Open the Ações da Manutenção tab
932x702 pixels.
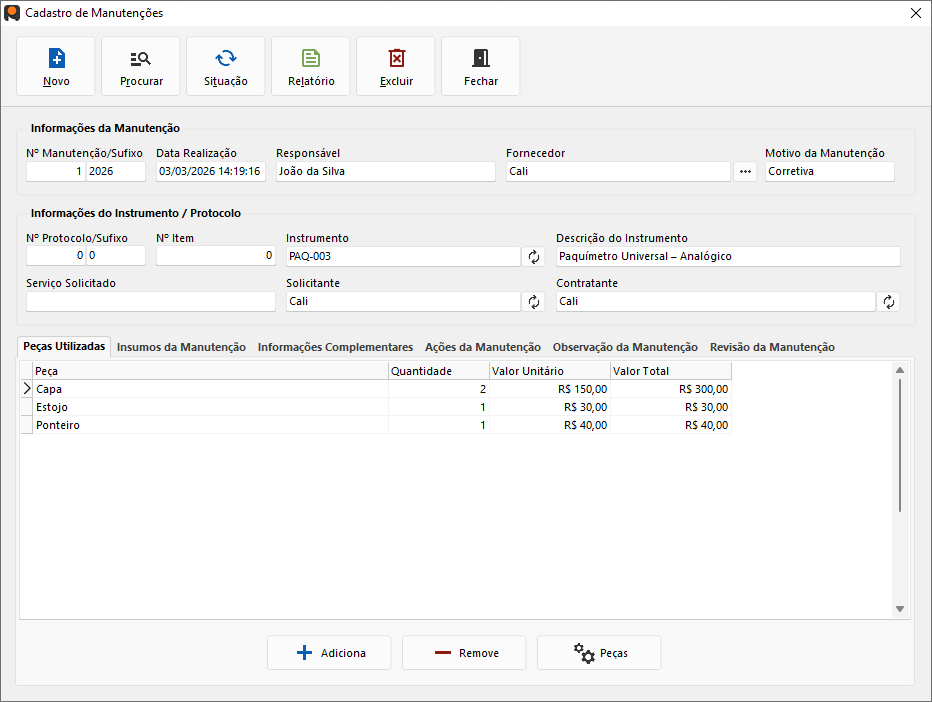click(483, 347)
